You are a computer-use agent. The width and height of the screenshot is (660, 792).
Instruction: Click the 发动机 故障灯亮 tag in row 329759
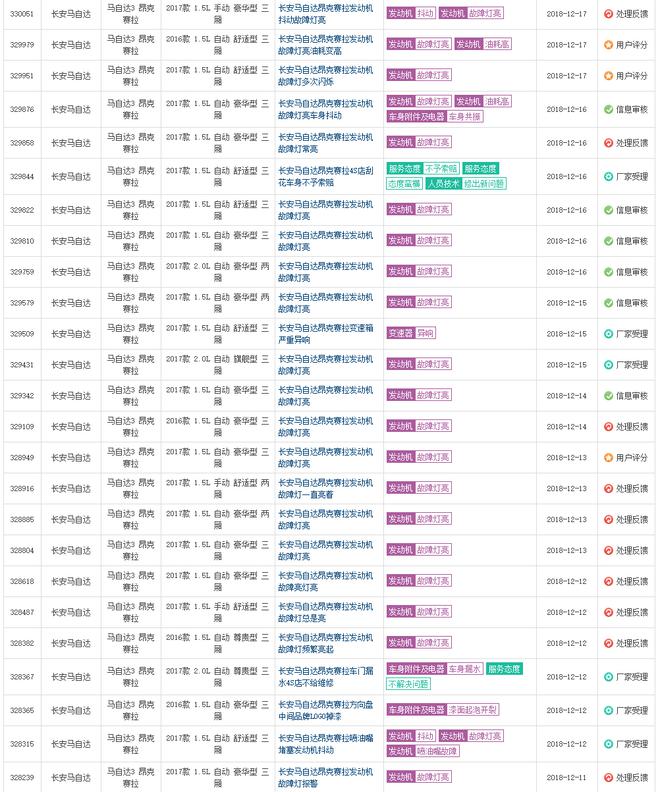[419, 272]
